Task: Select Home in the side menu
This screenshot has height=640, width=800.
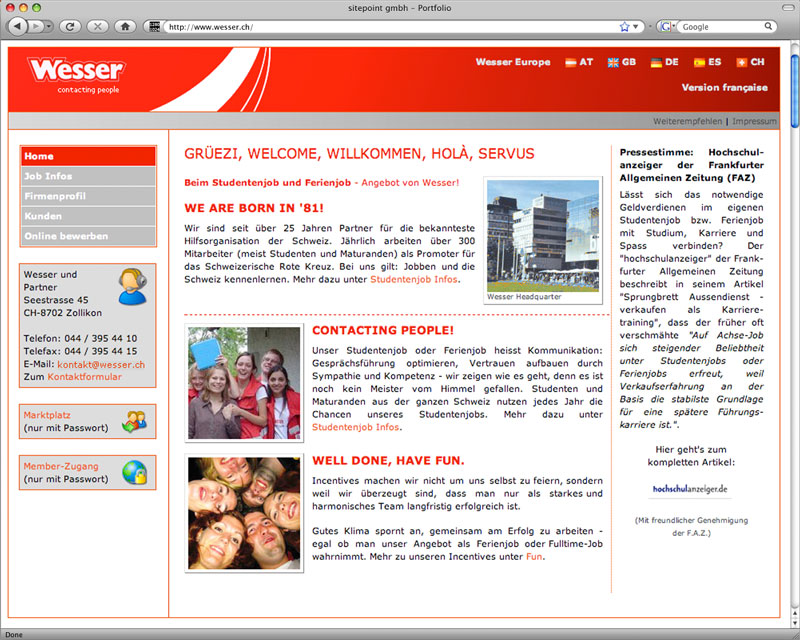Action: [x=88, y=156]
